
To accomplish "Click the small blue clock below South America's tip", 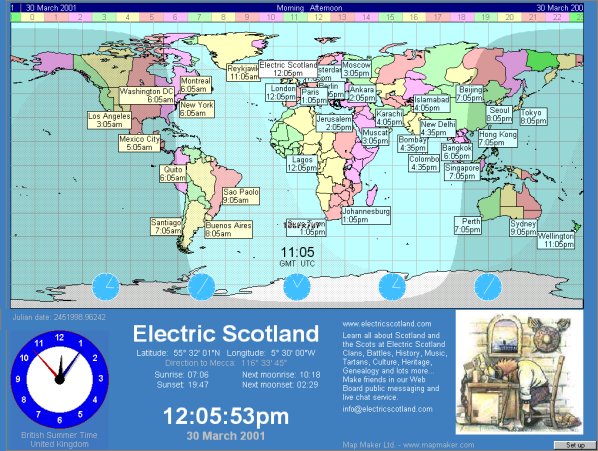I will click(x=201, y=287).
